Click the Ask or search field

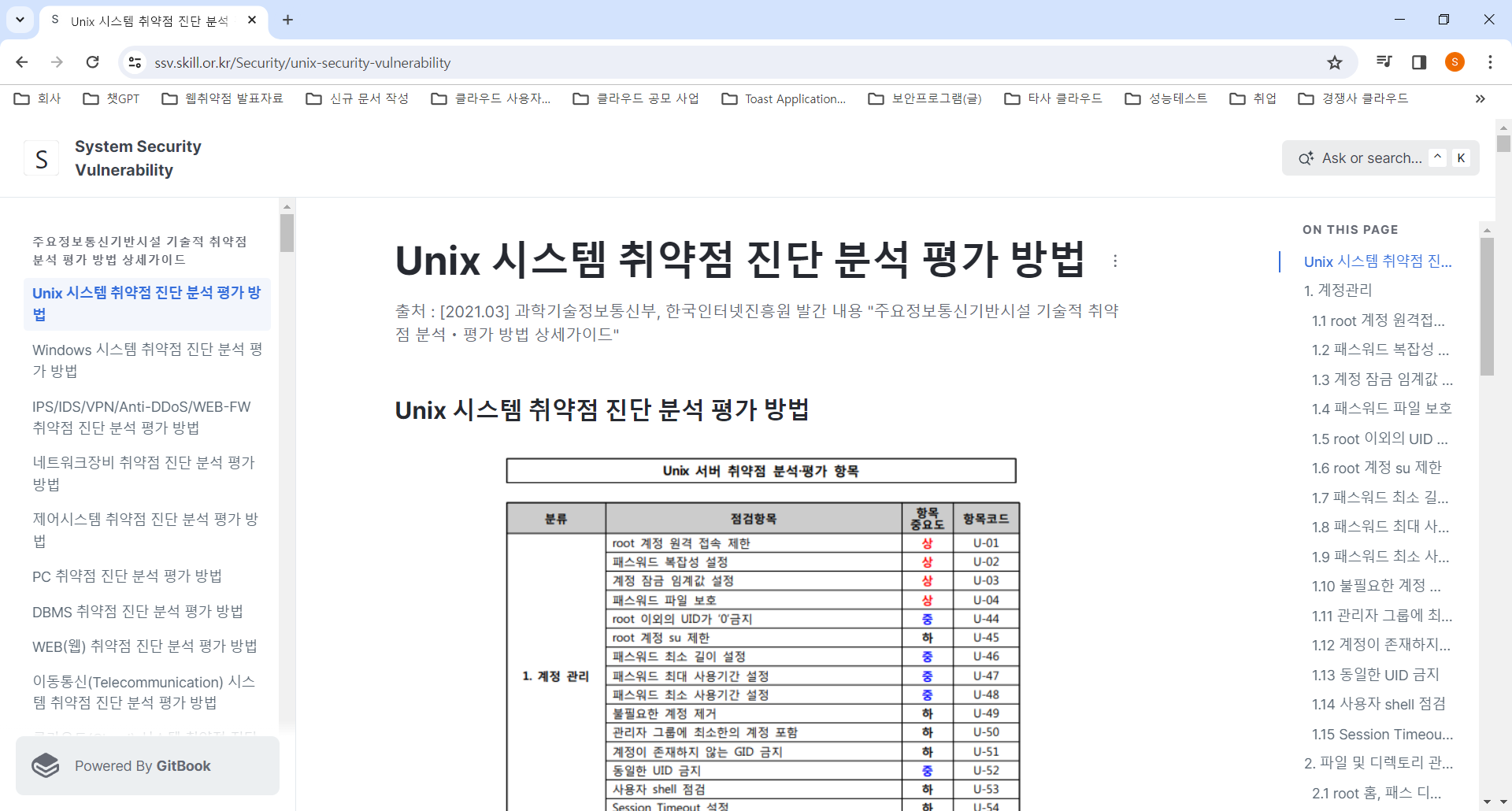click(x=1370, y=158)
